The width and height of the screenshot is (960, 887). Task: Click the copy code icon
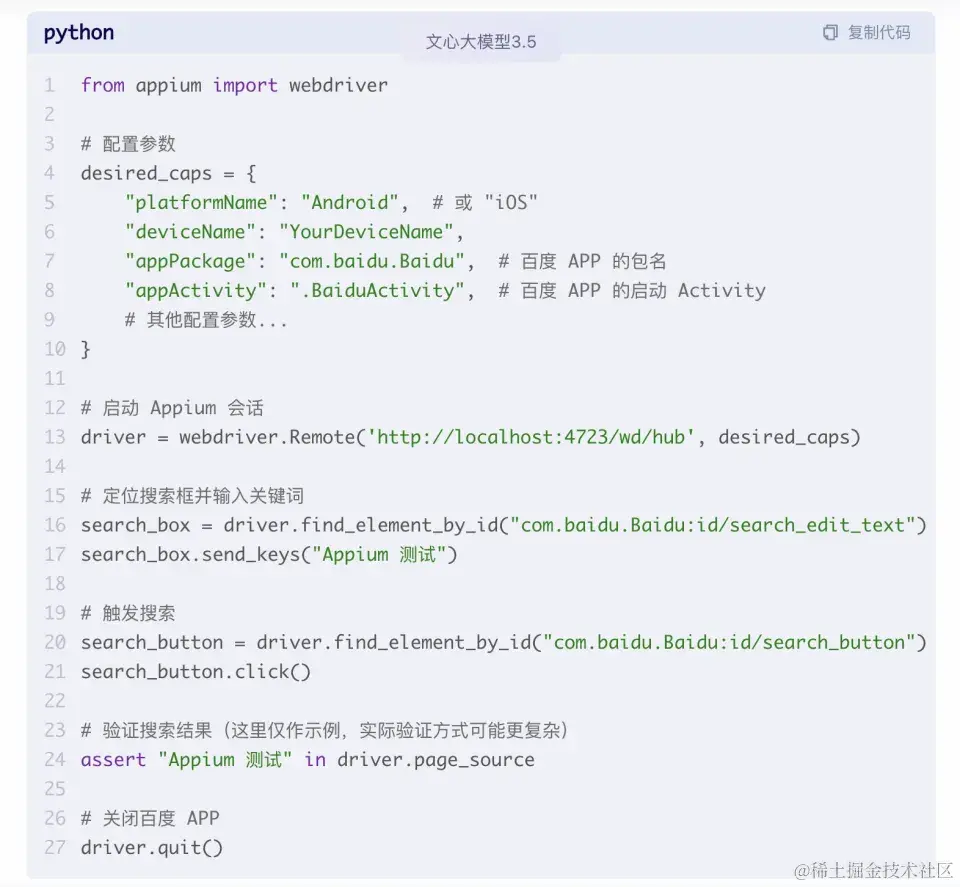coord(830,32)
